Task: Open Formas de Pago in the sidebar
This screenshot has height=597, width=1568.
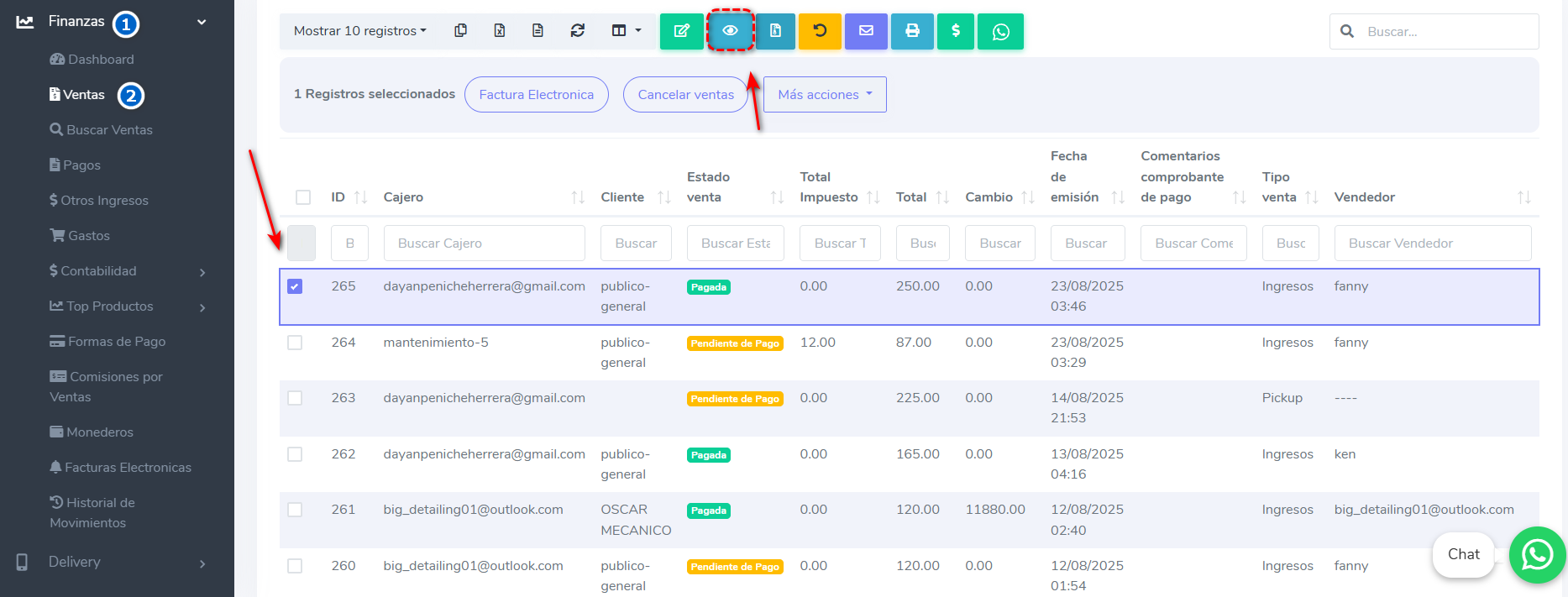Action: coord(108,342)
